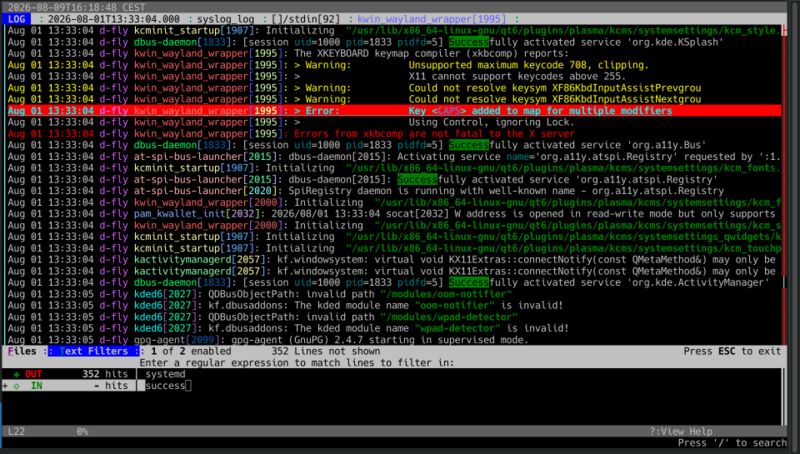Click the L22 line number indicator
The image size is (800, 454).
click(16, 431)
